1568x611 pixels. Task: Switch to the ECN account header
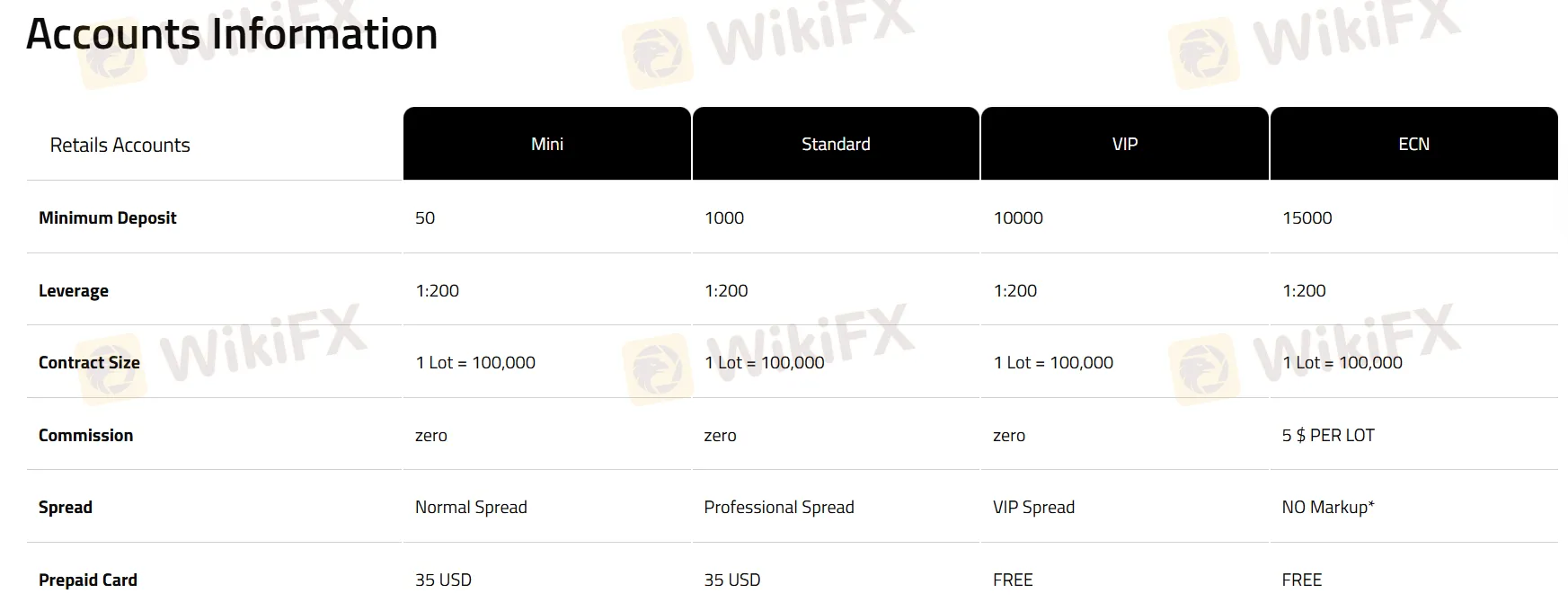pos(1413,144)
